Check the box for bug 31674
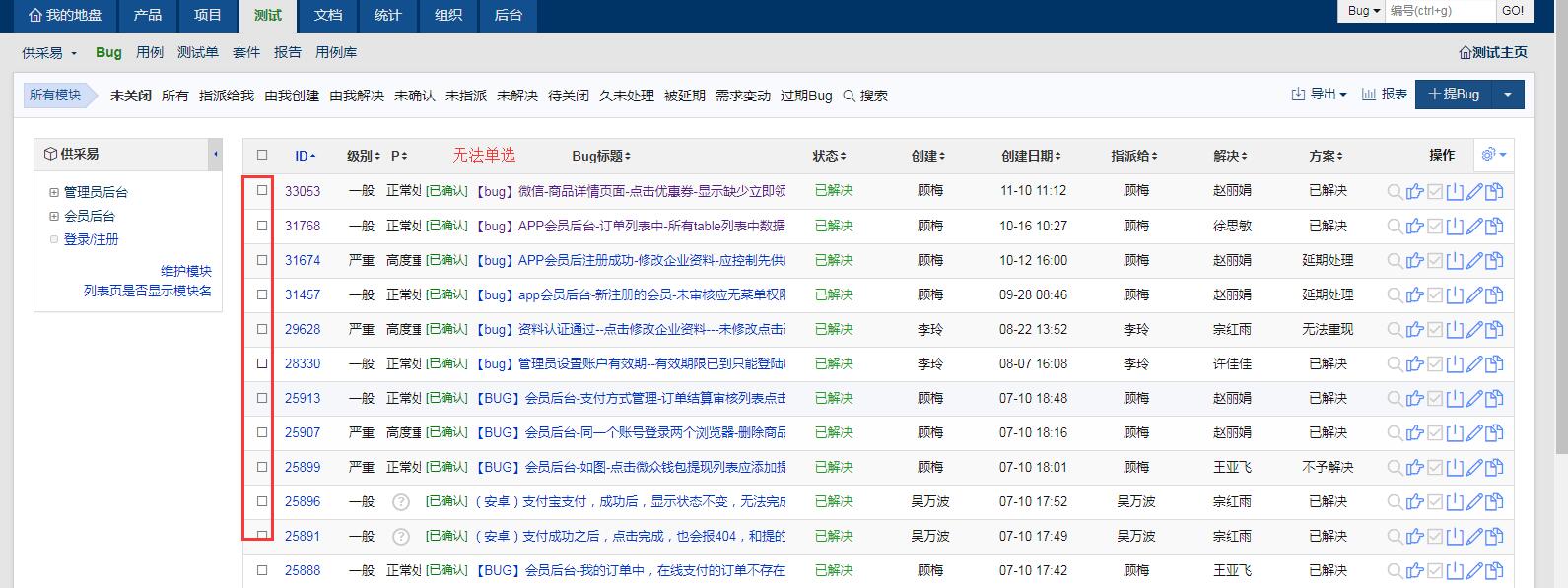 pos(262,260)
